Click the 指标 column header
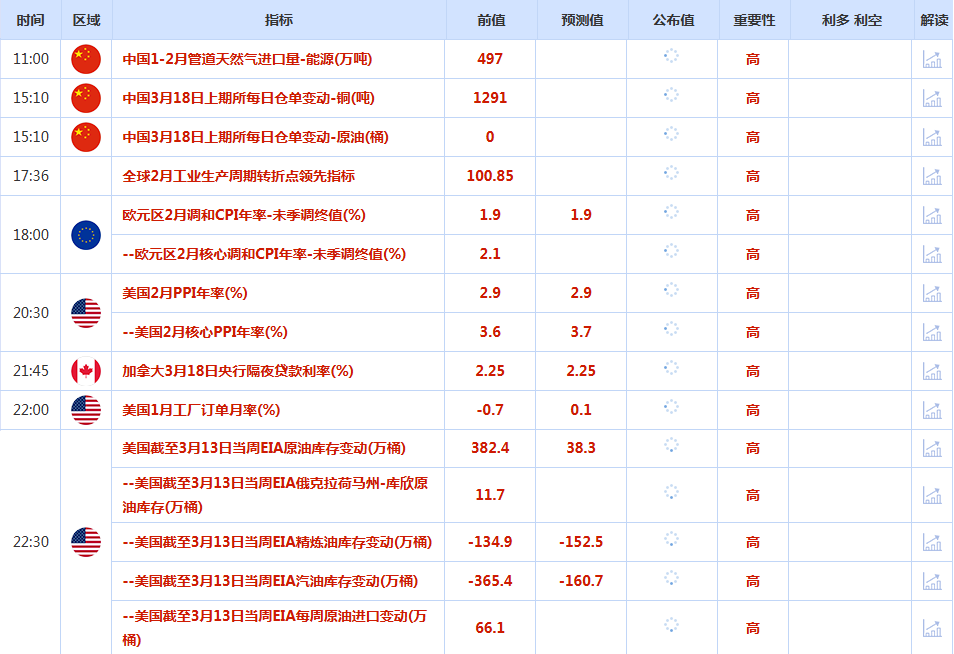 [x=279, y=20]
